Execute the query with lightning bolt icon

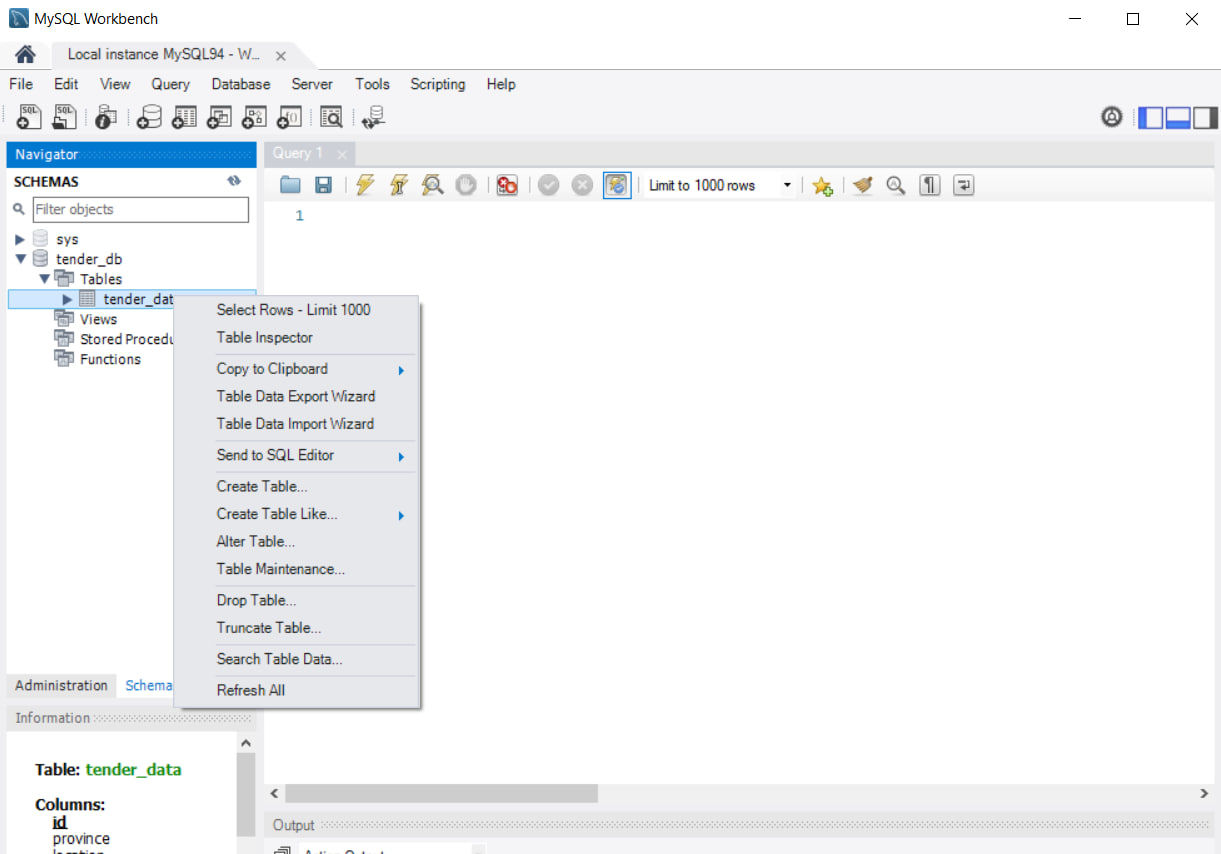tap(365, 185)
